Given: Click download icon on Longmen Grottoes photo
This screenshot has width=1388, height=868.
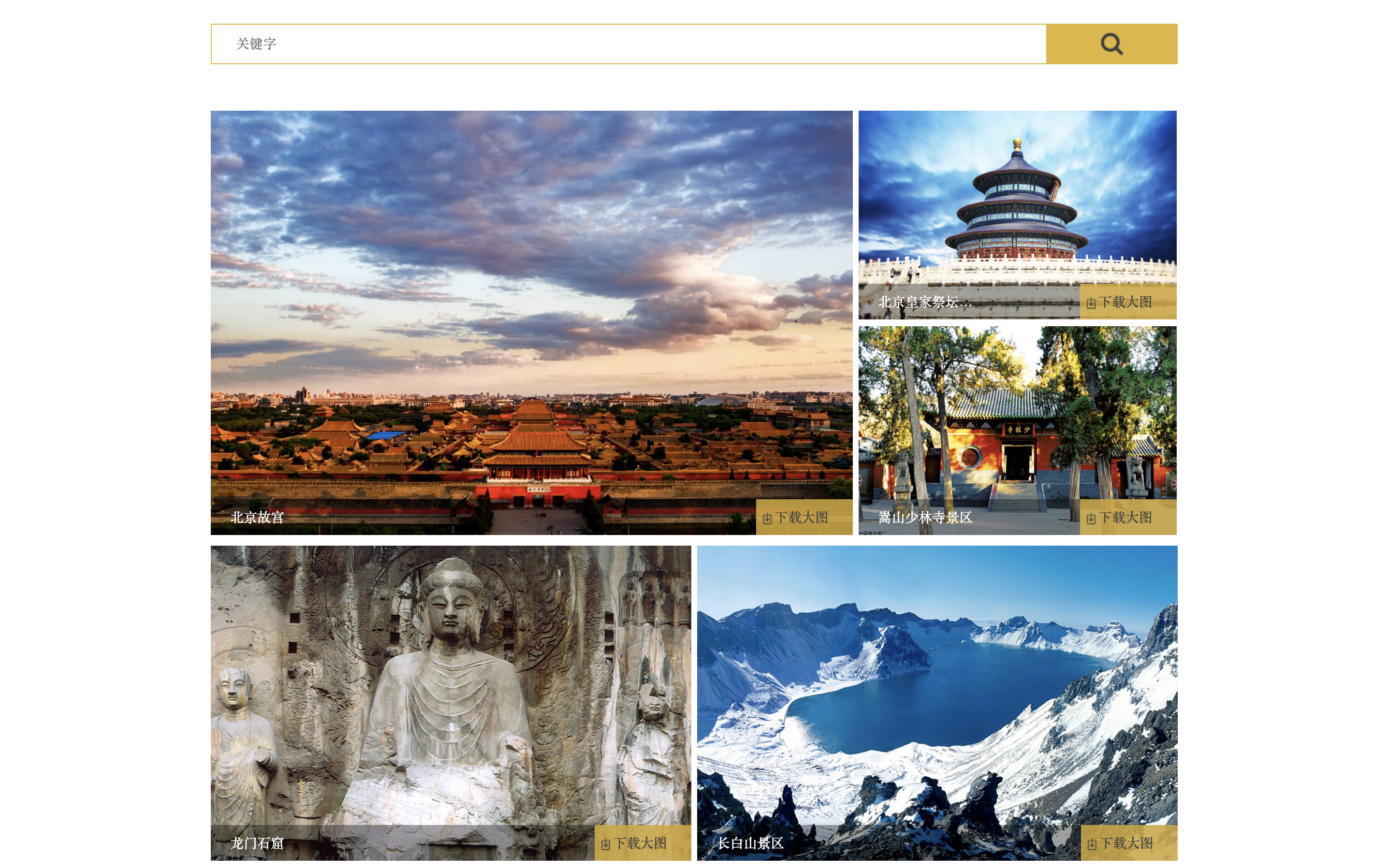Looking at the screenshot, I should tap(605, 844).
